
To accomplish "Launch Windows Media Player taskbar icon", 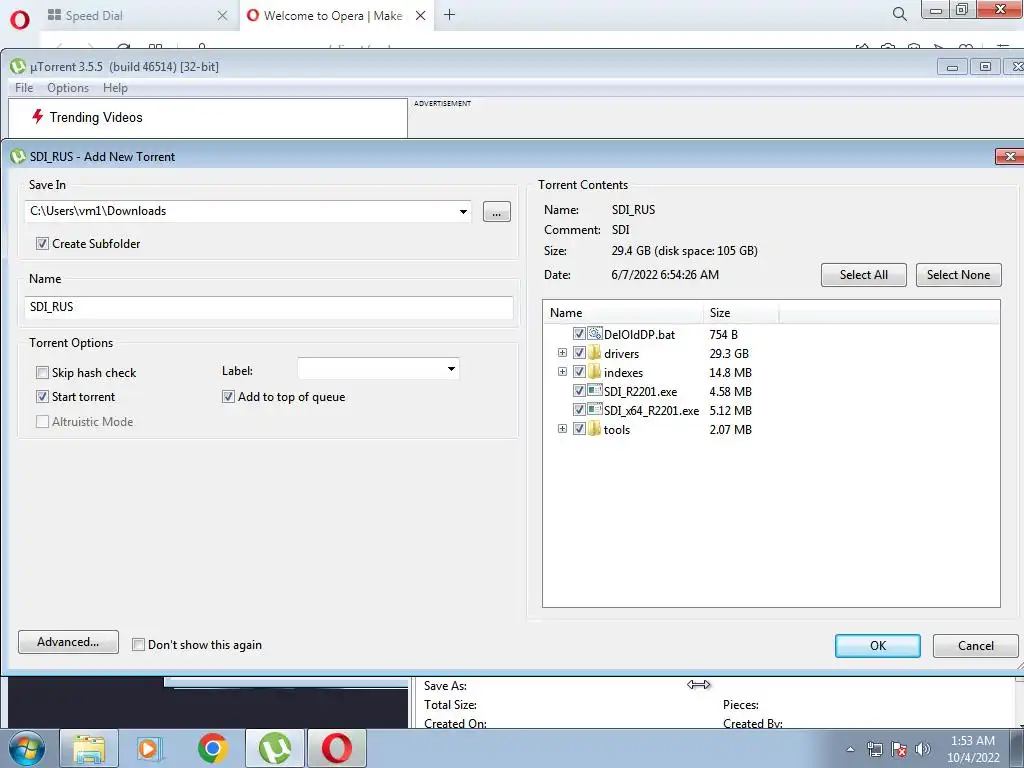I will tap(150, 748).
